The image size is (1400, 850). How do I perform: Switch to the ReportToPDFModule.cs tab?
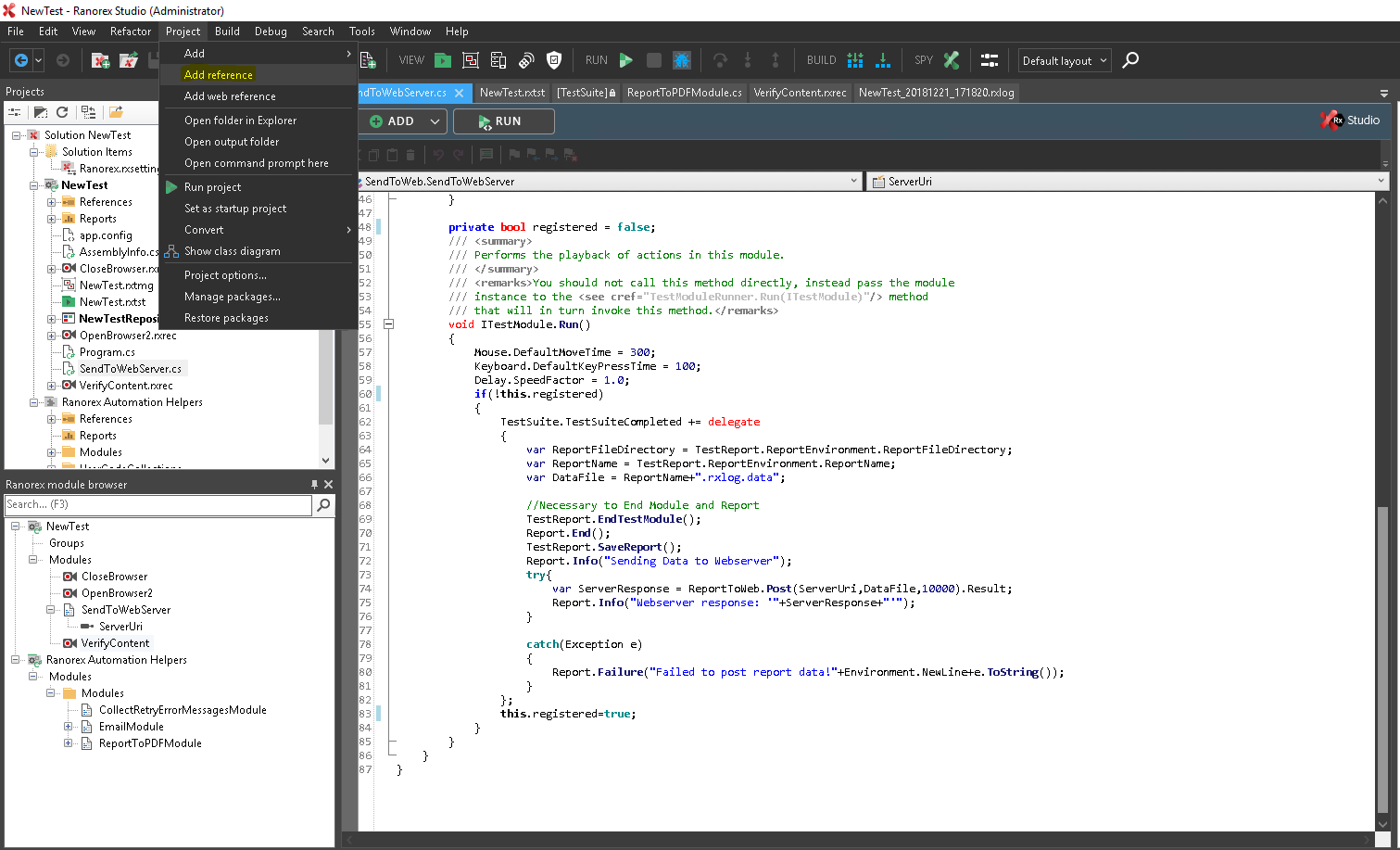pos(684,93)
